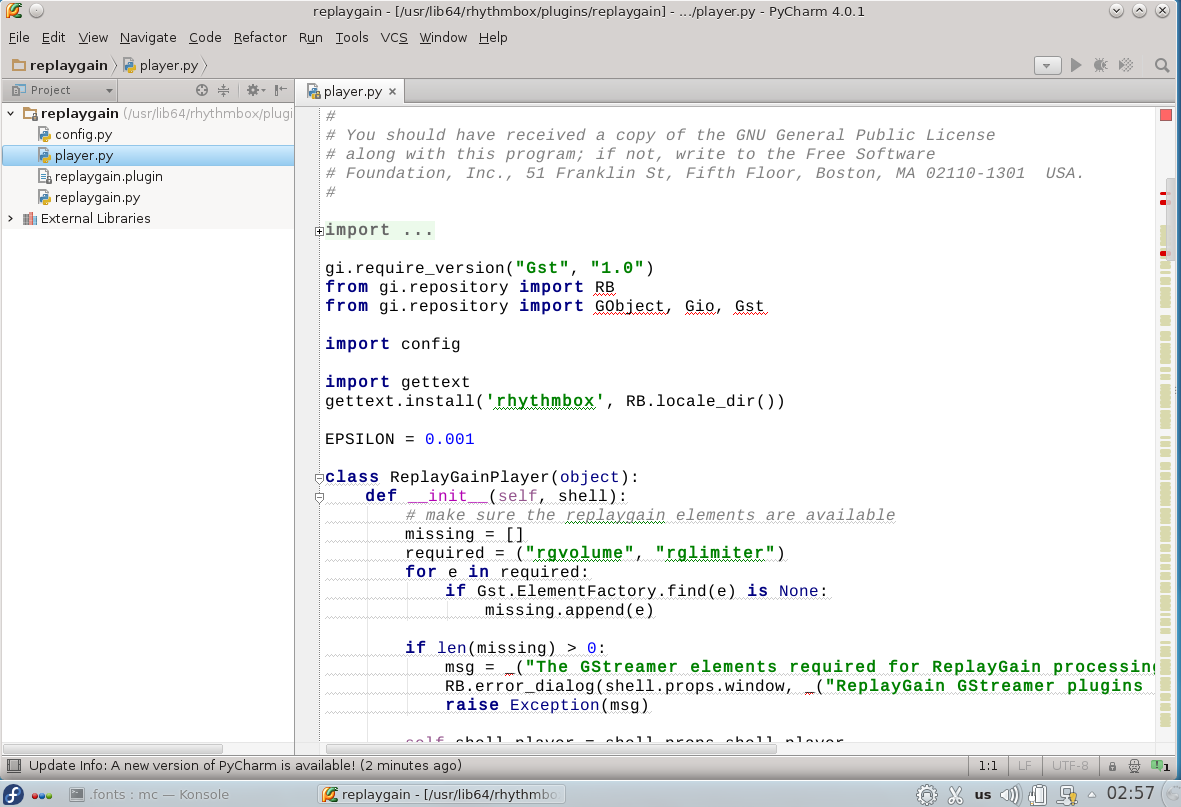This screenshot has height=807, width=1181.
Task: Click the Fedora application launcher icon
Action: pos(14,794)
